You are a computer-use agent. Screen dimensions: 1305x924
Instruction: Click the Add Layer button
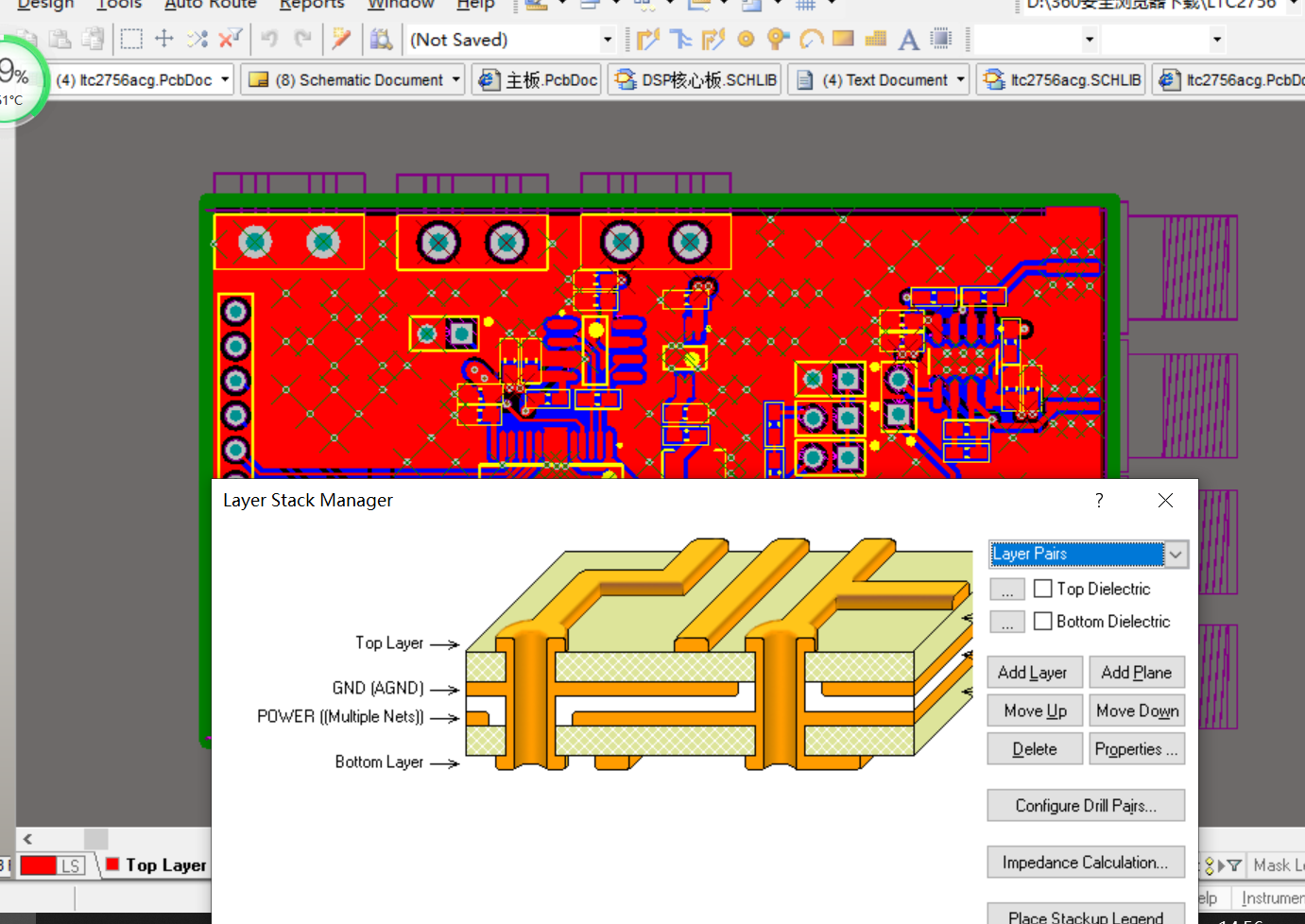tap(1033, 673)
